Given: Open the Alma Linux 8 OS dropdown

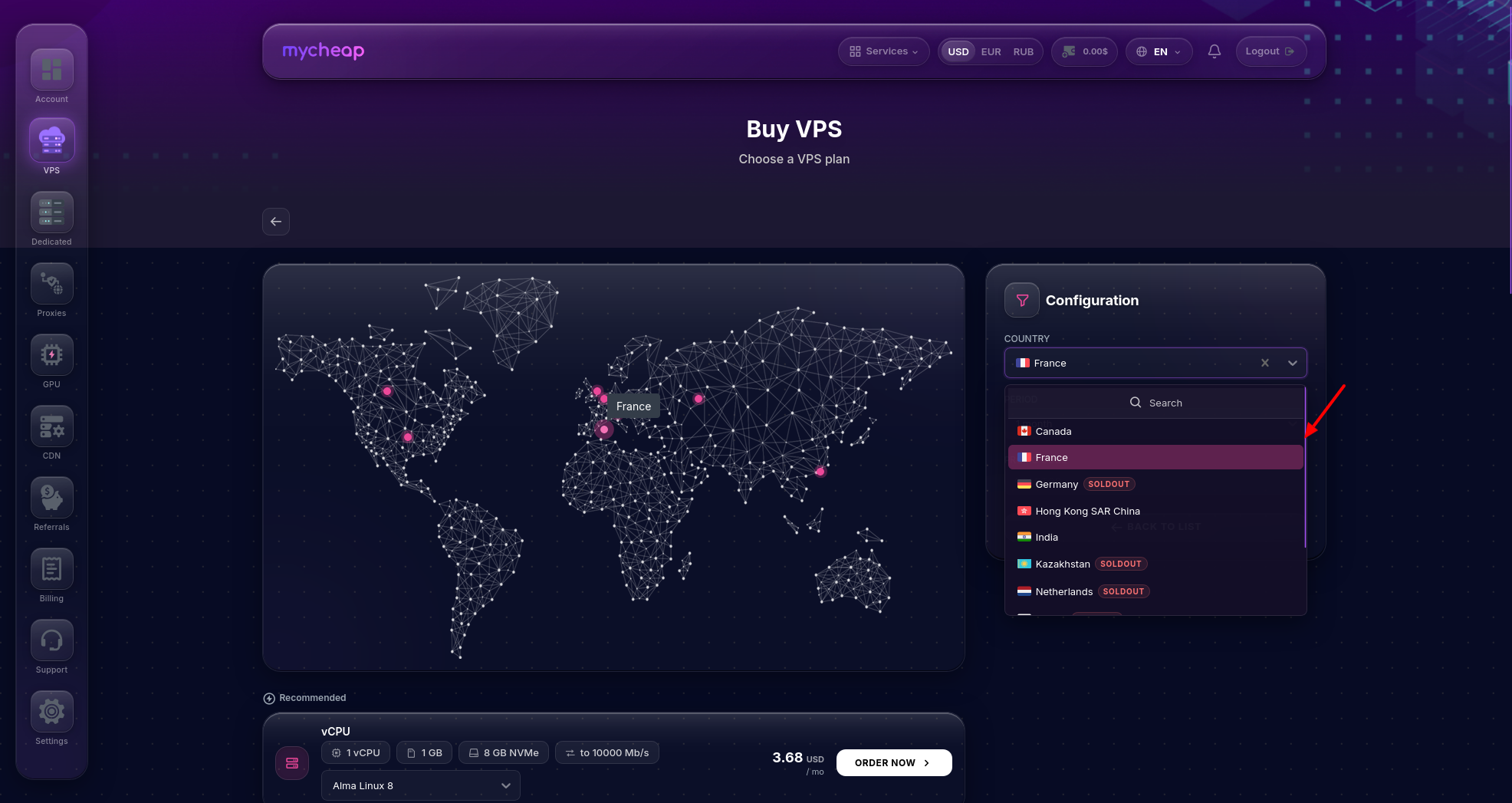Looking at the screenshot, I should click(x=420, y=785).
